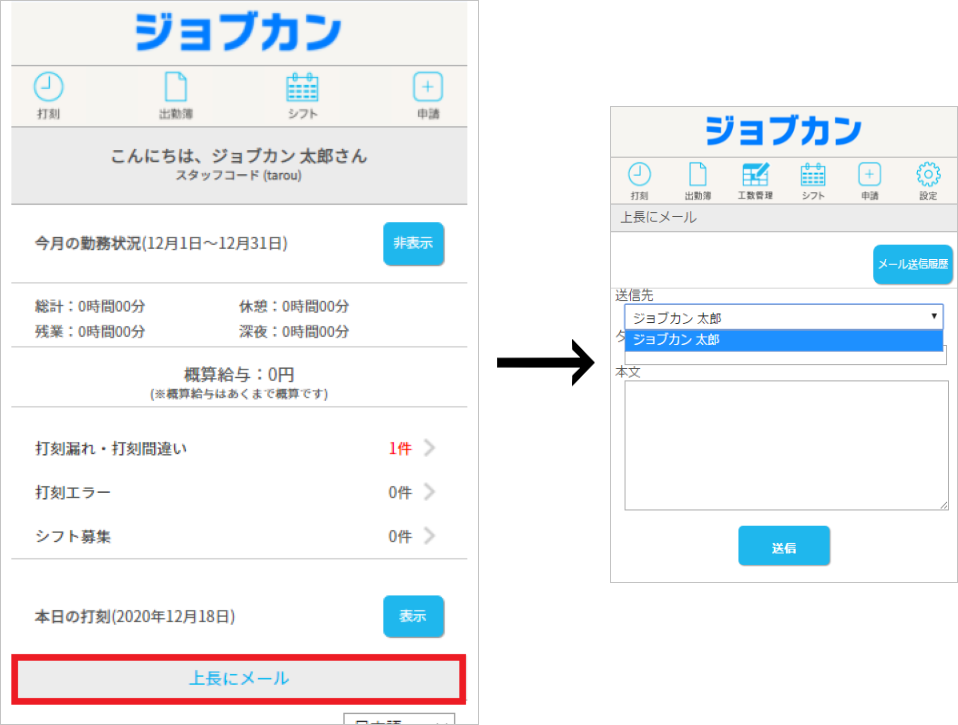Screen dimensions: 958x725
Task: Expand the 打刻エラー row chevron
Action: click(x=430, y=492)
